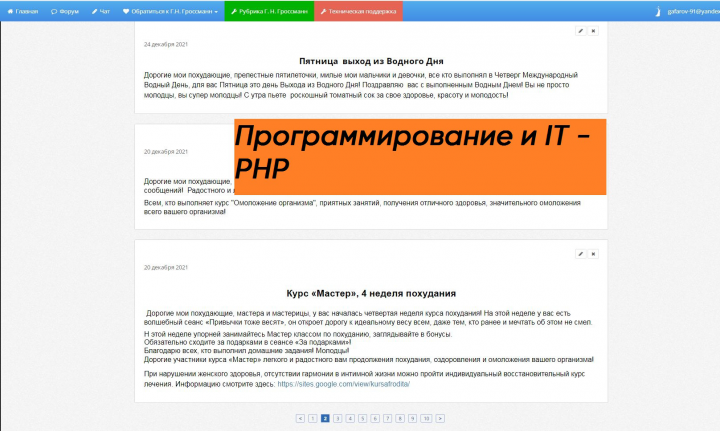
Task: Go to pagination page 9
Action: point(412,418)
